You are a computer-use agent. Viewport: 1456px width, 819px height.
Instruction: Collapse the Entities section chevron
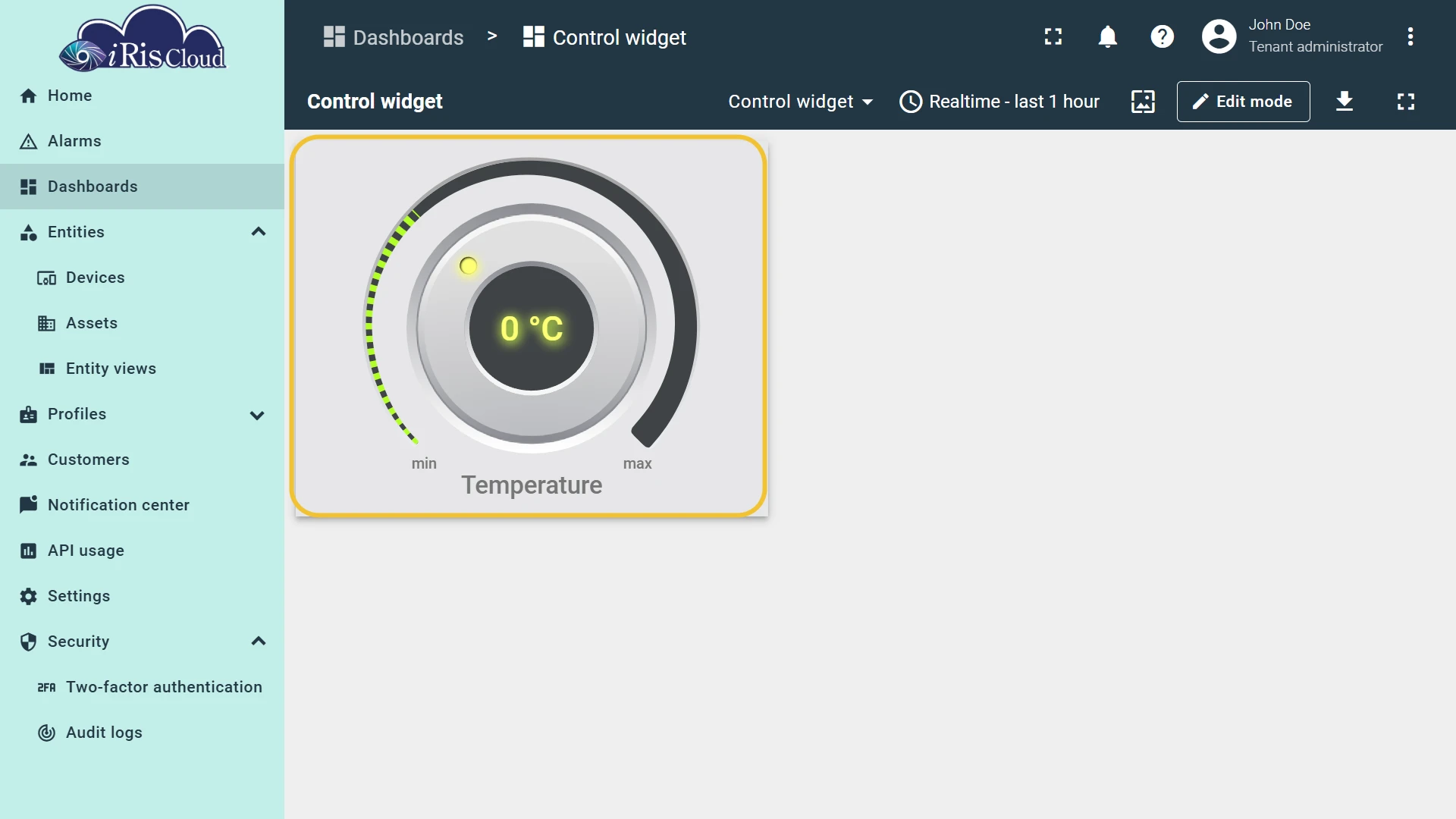click(x=259, y=232)
